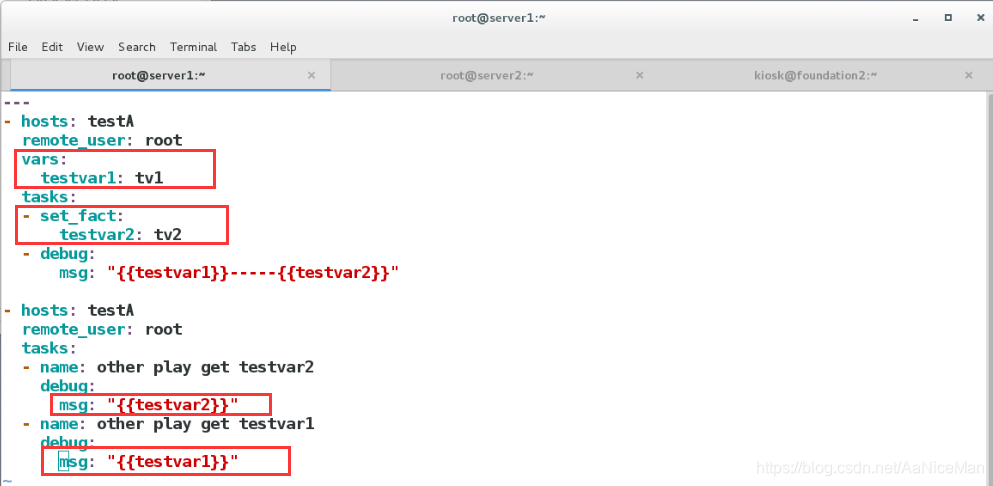Click the 'testvar1: tv1' line
Screen dimensions: 993x486
(x=102, y=178)
